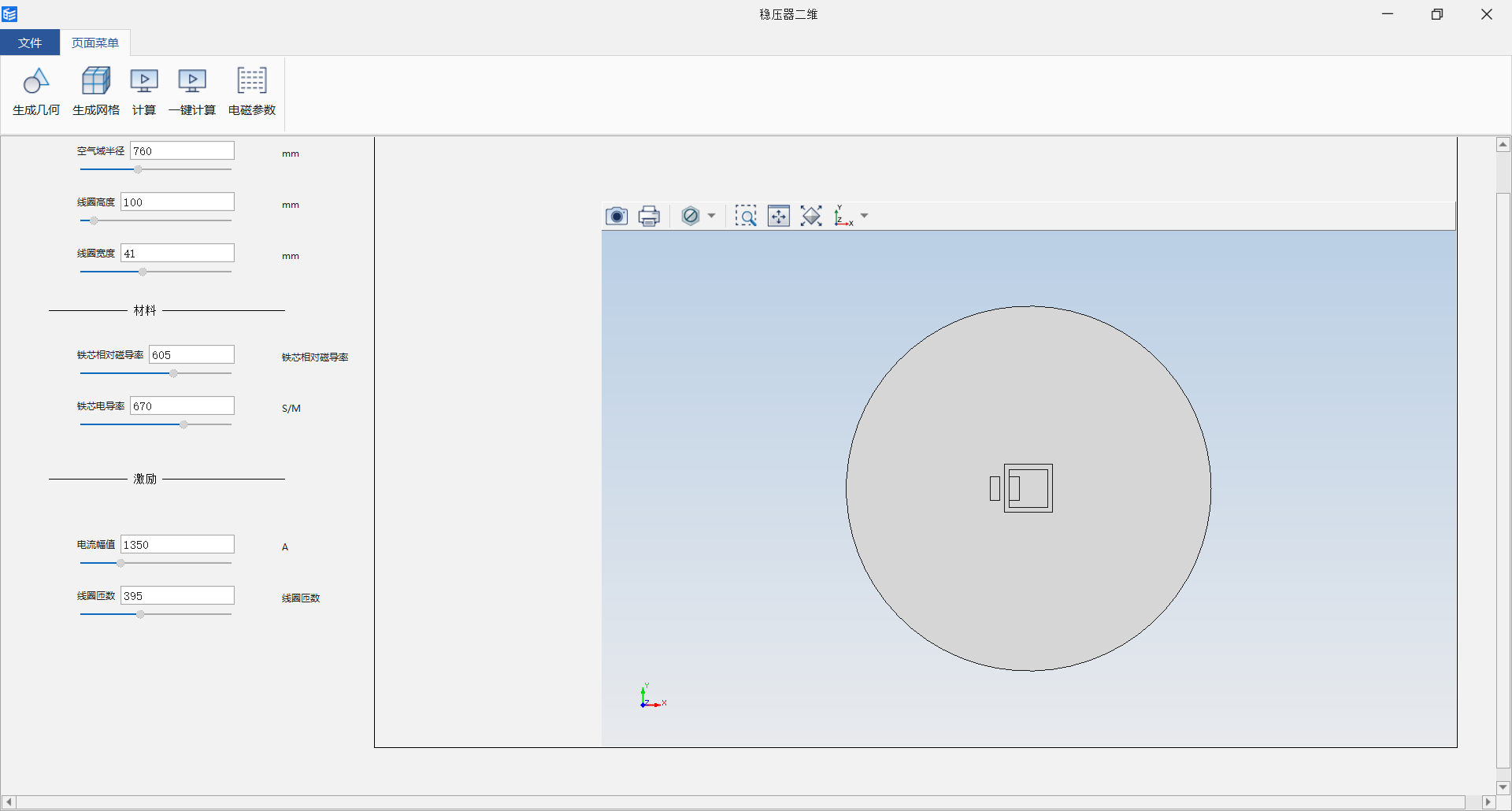This screenshot has width=1512, height=811.
Task: Click the 铁芯相对磁导率 input field
Action: pyautogui.click(x=191, y=354)
